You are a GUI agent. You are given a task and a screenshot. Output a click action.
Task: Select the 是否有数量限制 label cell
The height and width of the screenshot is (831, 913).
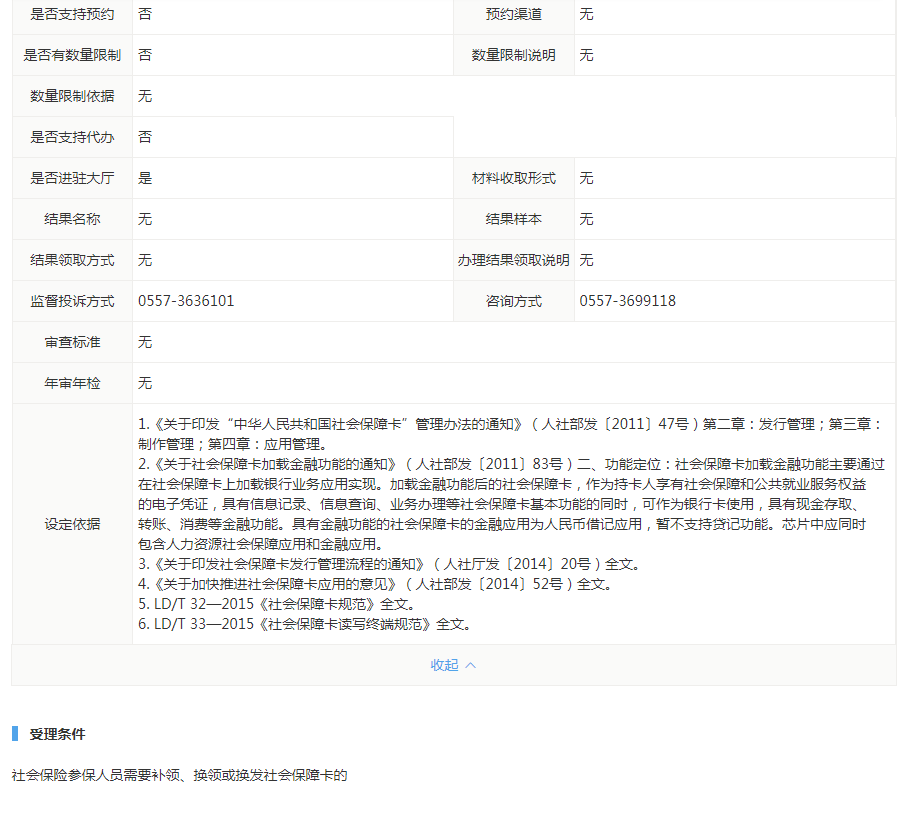[72, 55]
